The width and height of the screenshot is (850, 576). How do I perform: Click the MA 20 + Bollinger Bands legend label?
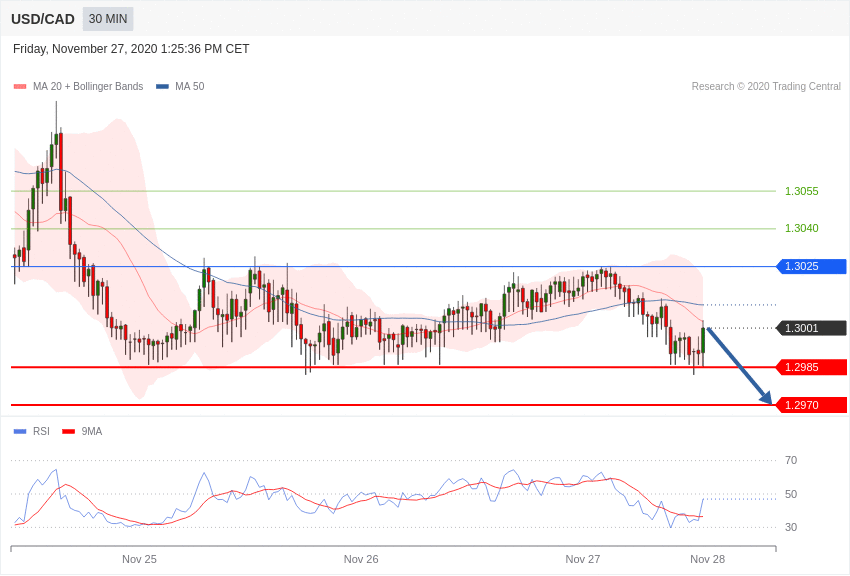click(x=88, y=87)
